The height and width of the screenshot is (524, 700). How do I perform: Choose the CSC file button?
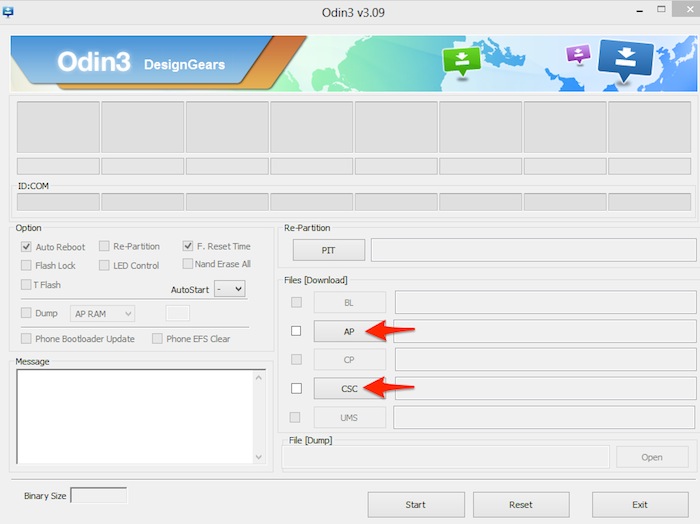click(349, 388)
